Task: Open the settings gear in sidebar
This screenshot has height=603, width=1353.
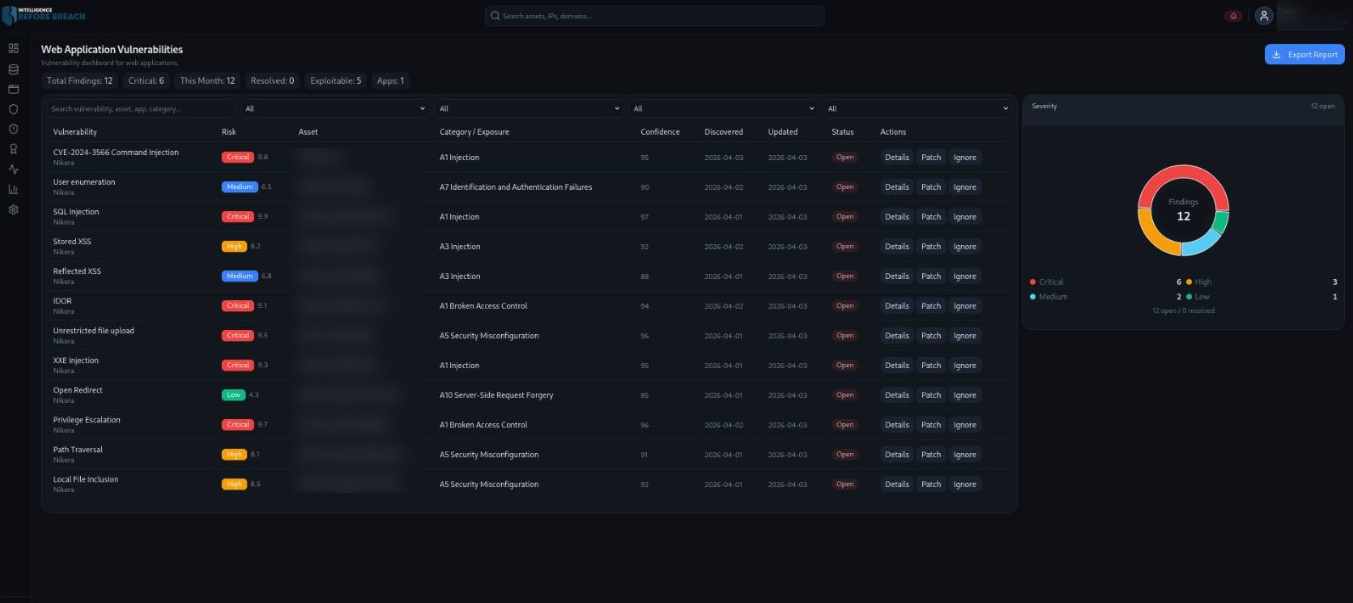Action: 14,210
